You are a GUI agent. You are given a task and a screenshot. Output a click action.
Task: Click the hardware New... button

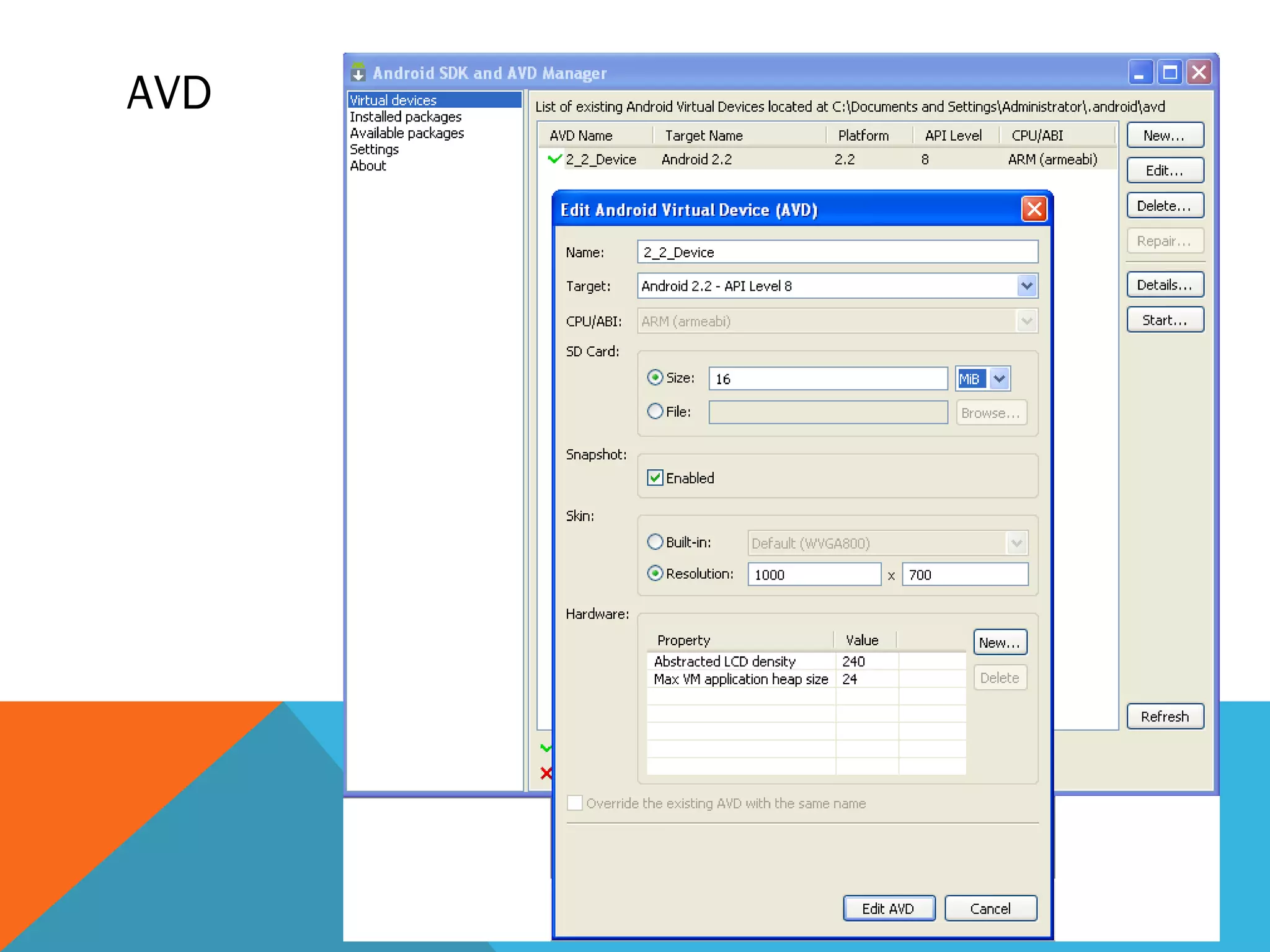(x=1000, y=642)
